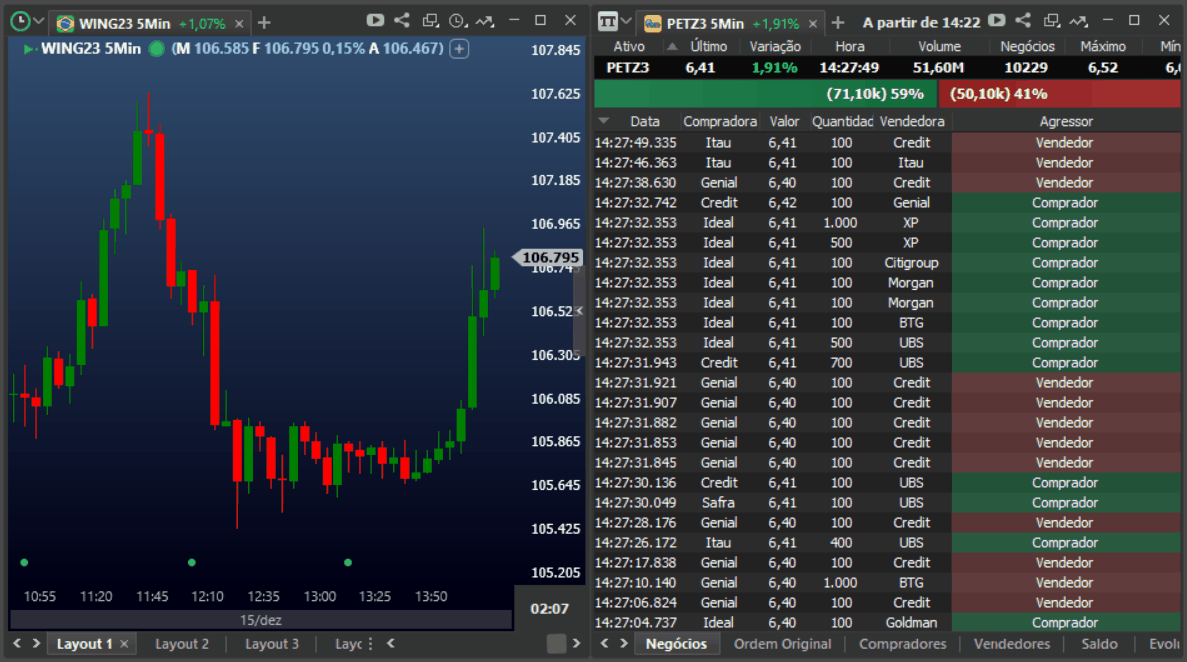Click the gray square button near bottom scrollbar
The width and height of the screenshot is (1187, 662).
coord(556,644)
